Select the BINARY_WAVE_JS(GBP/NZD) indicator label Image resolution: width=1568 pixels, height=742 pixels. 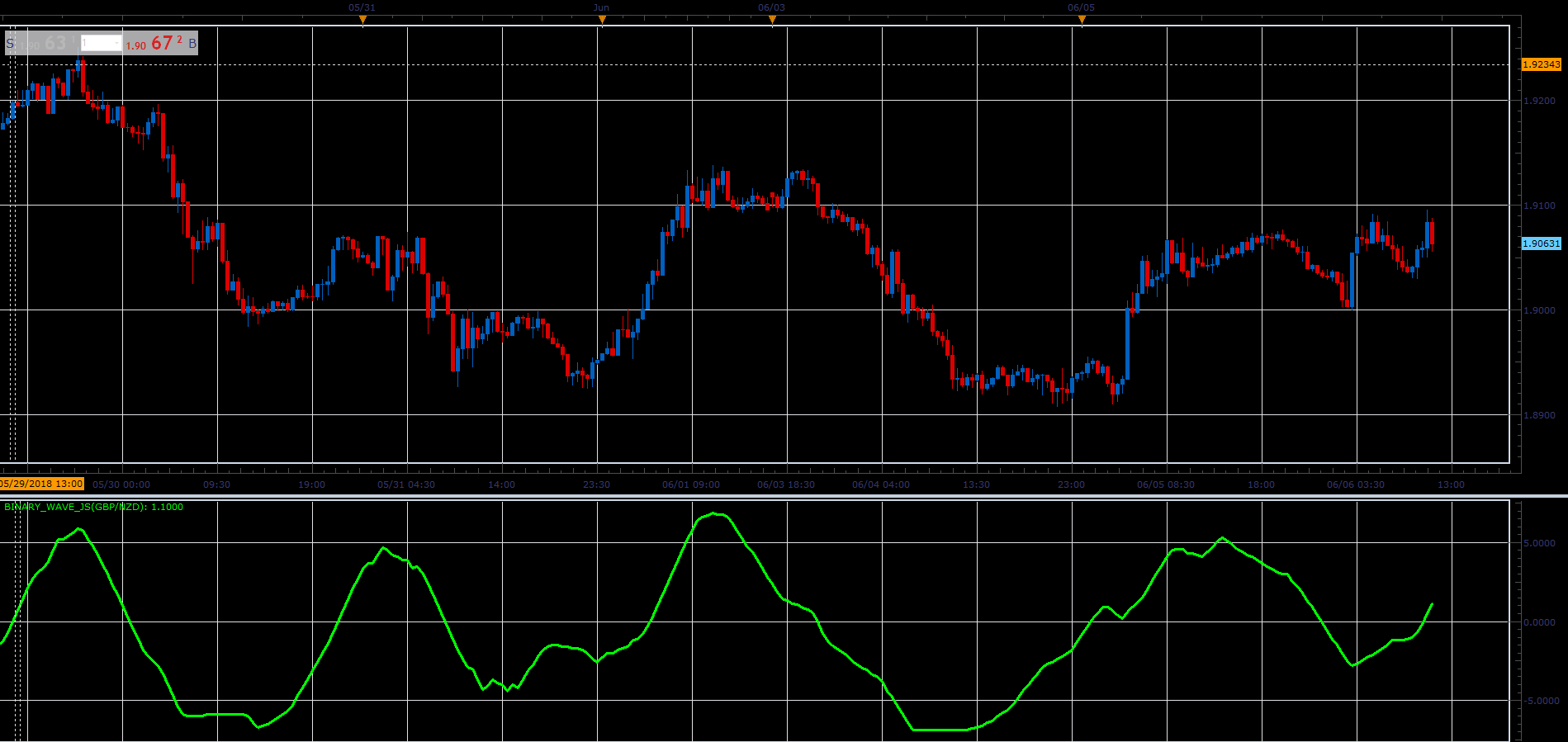click(x=93, y=507)
